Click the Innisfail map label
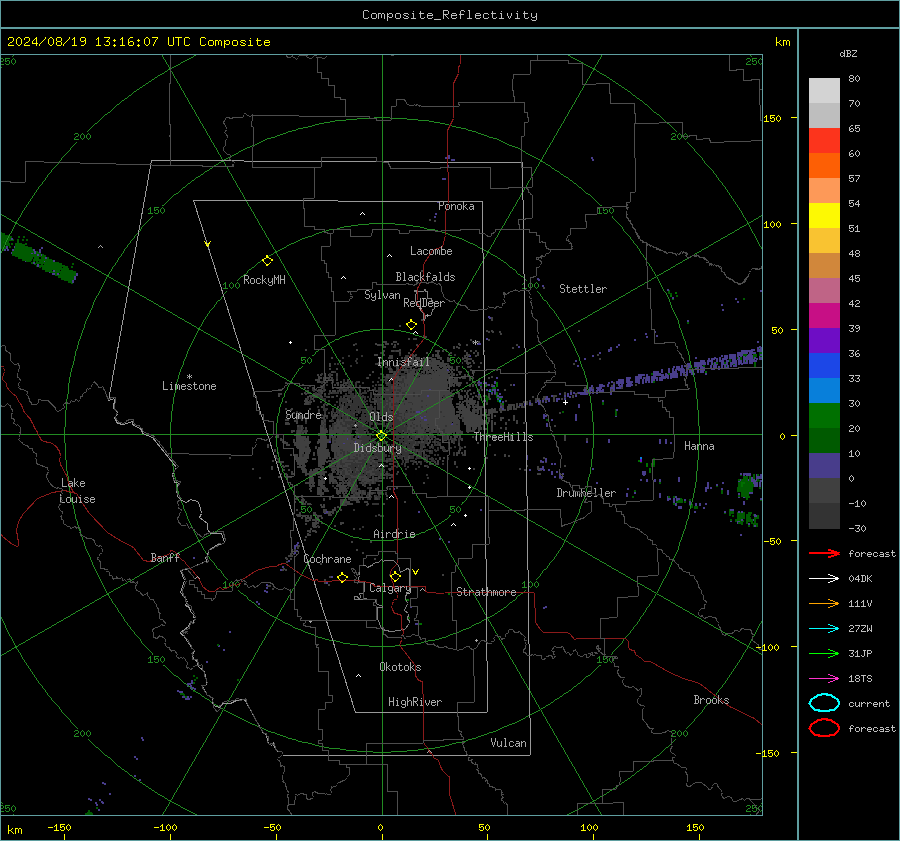This screenshot has width=900, height=841. click(404, 362)
